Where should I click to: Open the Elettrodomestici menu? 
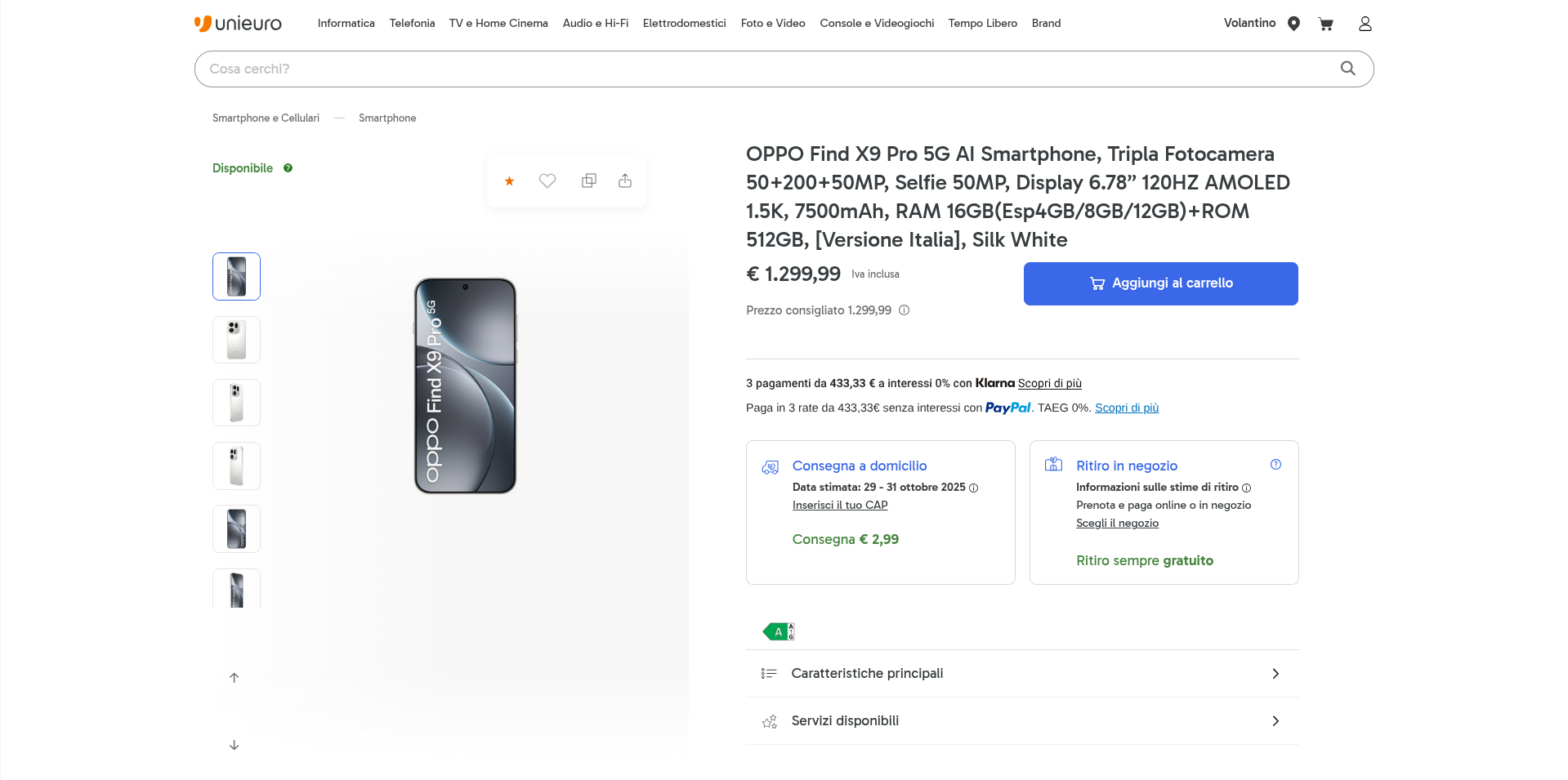coord(684,24)
